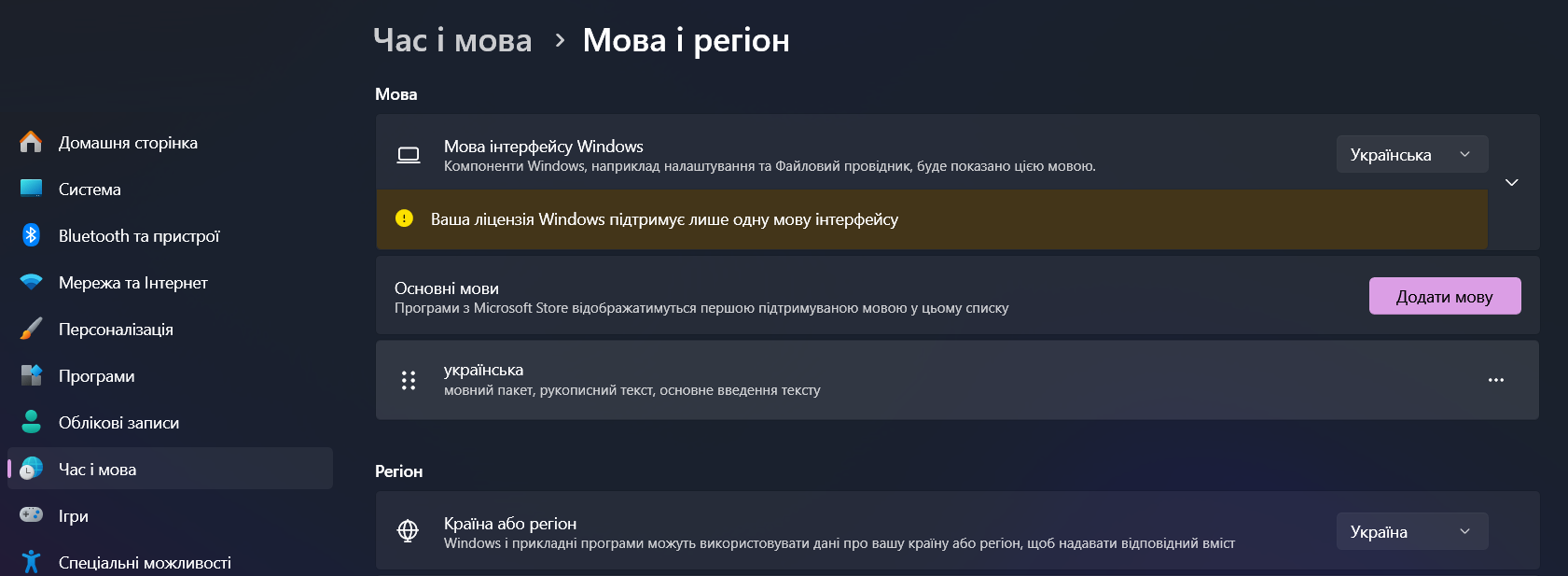Image resolution: width=1568 pixels, height=576 pixels.
Task: Open three-dot options for українська language
Action: point(1496,380)
